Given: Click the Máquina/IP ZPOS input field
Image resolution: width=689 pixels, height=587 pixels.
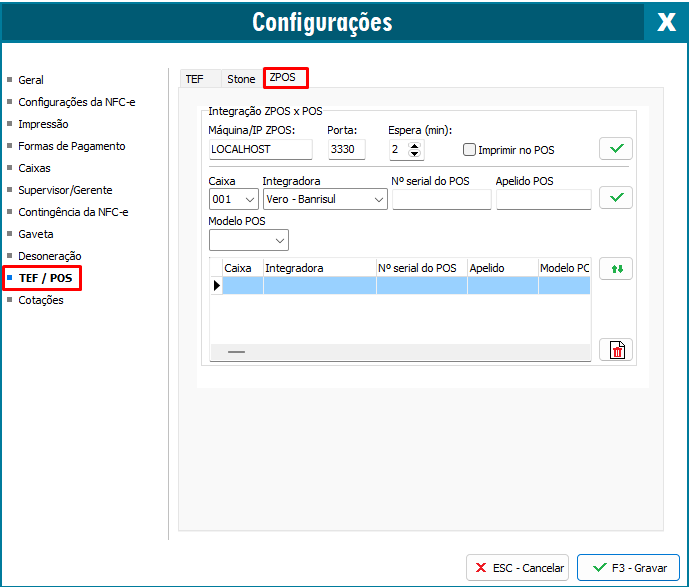Looking at the screenshot, I should pos(260,150).
